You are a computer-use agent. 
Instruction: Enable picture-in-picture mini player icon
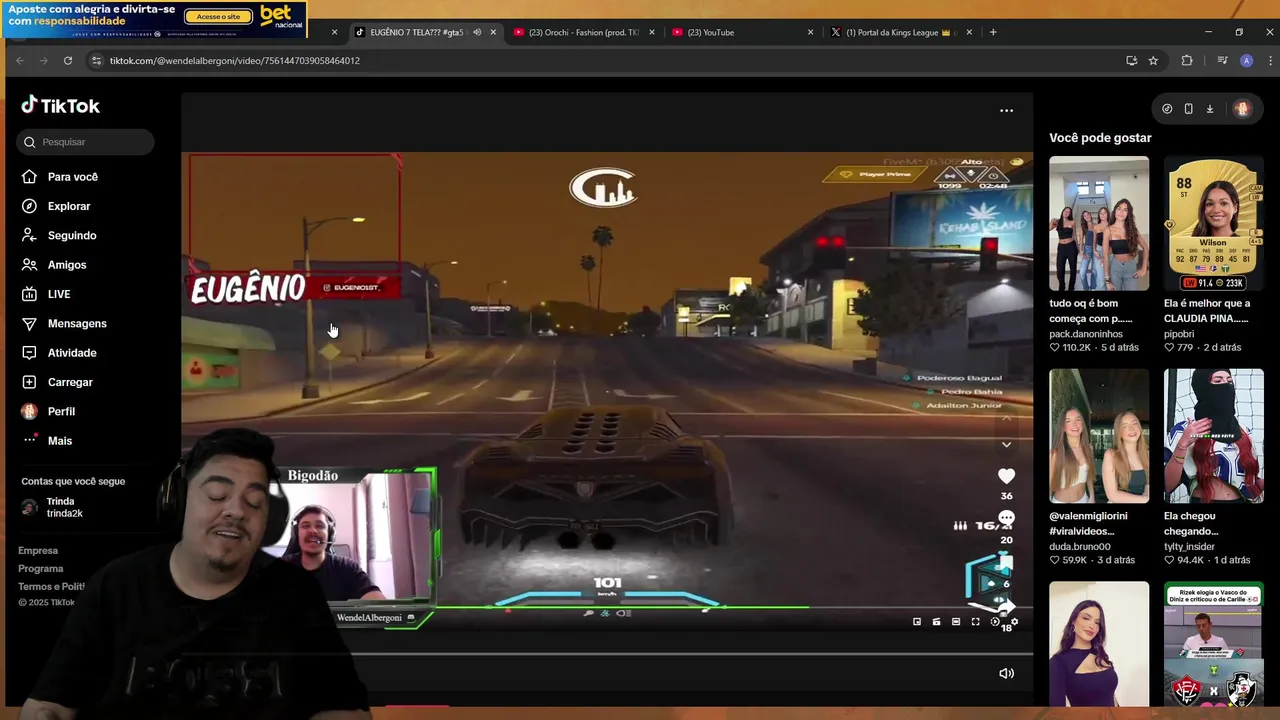(x=917, y=622)
